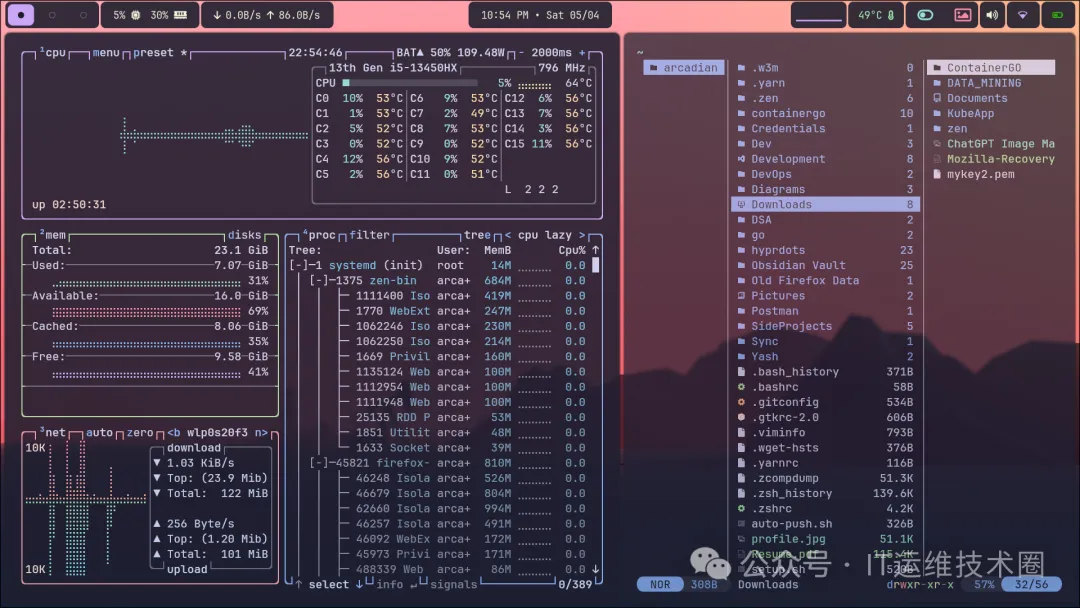Image resolution: width=1080 pixels, height=608 pixels.
Task: Toggle the switch icon in the top bar
Action: [925, 15]
